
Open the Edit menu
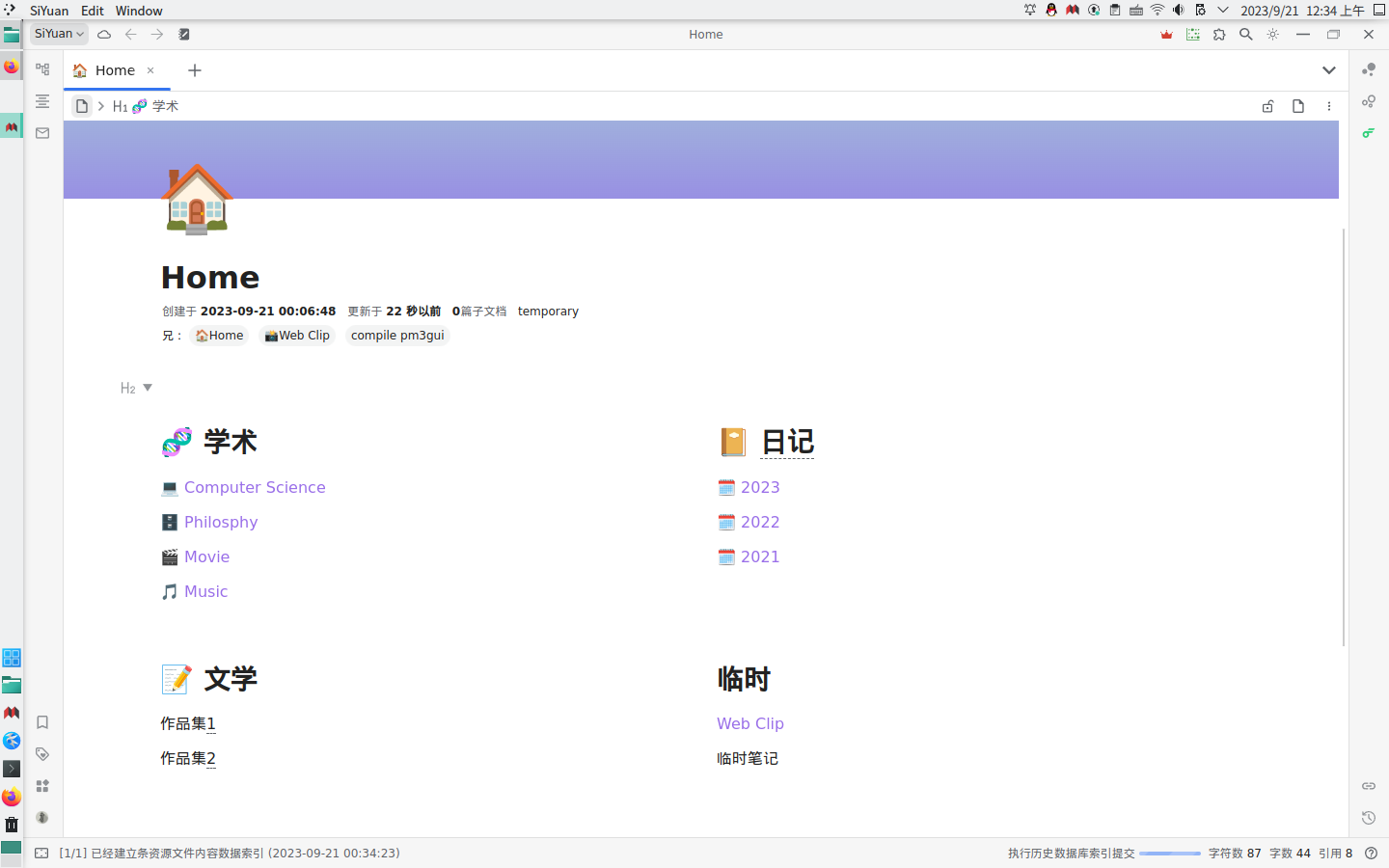(x=93, y=11)
